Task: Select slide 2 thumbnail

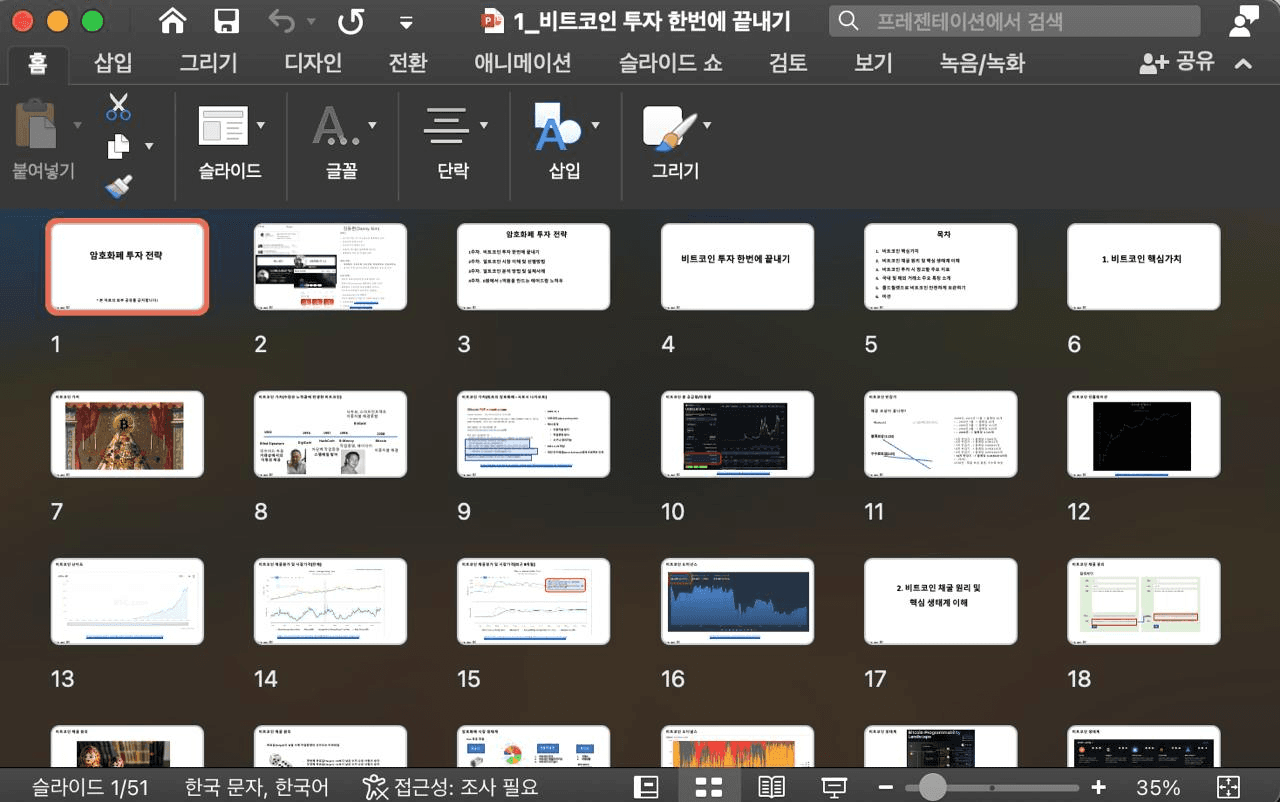Action: [331, 266]
